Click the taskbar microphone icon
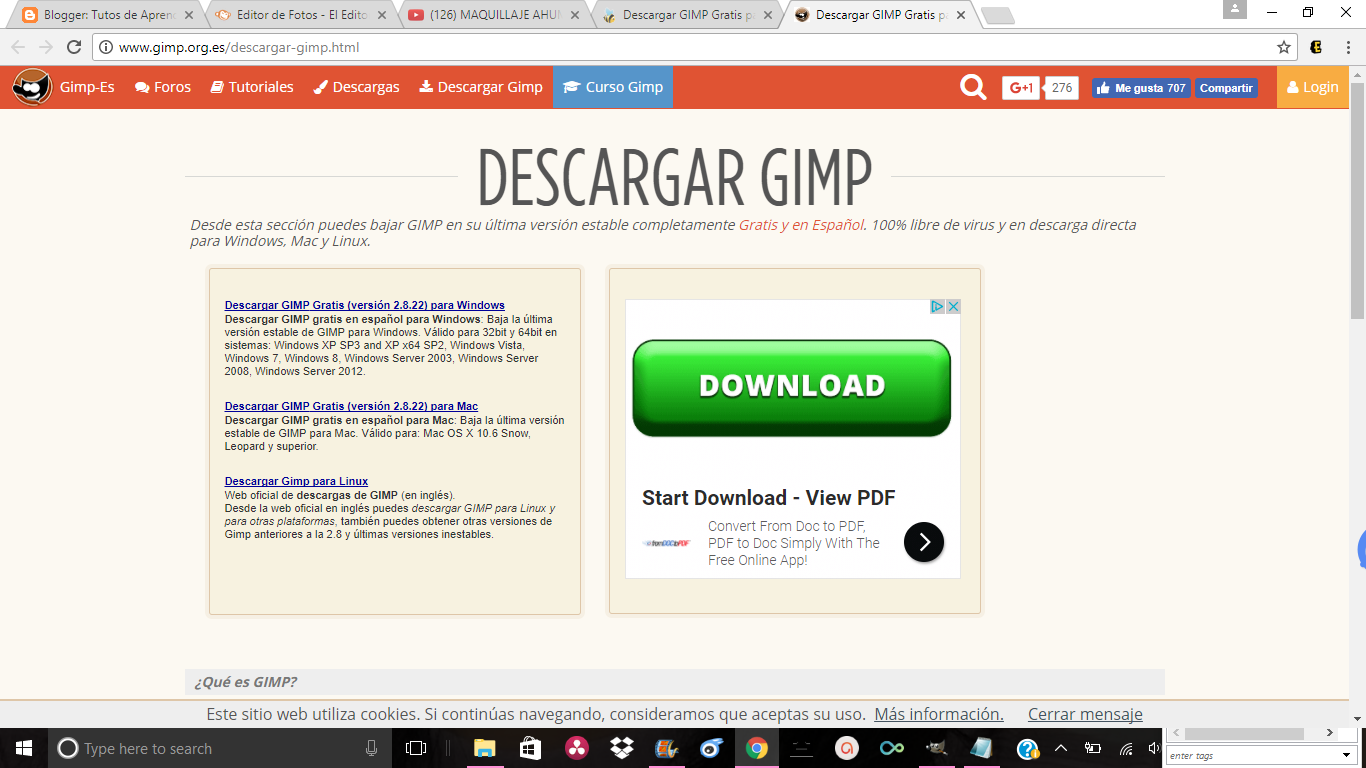This screenshot has height=768, width=1366. click(x=371, y=748)
